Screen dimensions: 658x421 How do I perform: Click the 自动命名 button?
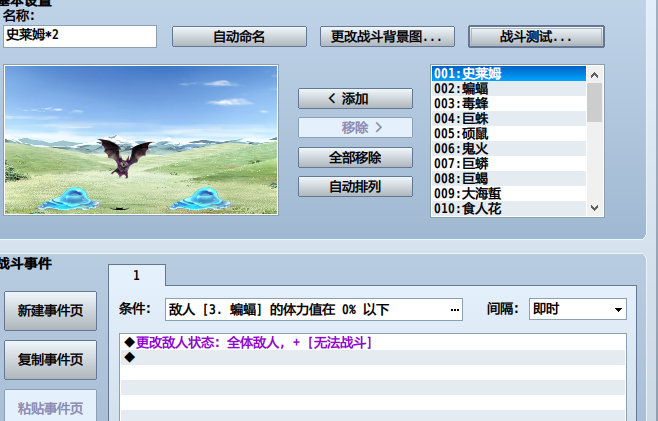[x=239, y=37]
